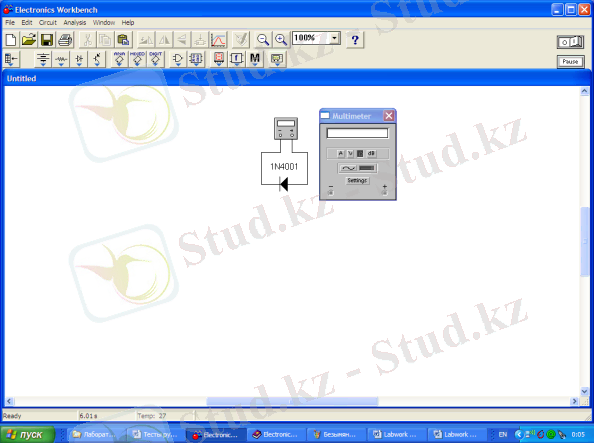Expand the Sources parts bin
This screenshot has width=594, height=443.
[x=43, y=59]
